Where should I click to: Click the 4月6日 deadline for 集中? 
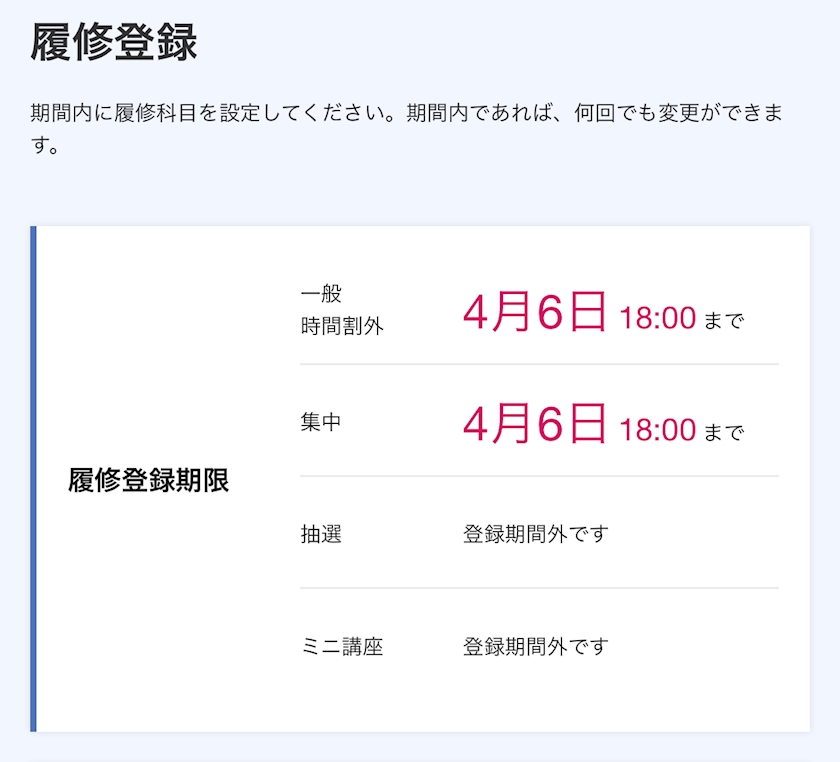tap(535, 423)
